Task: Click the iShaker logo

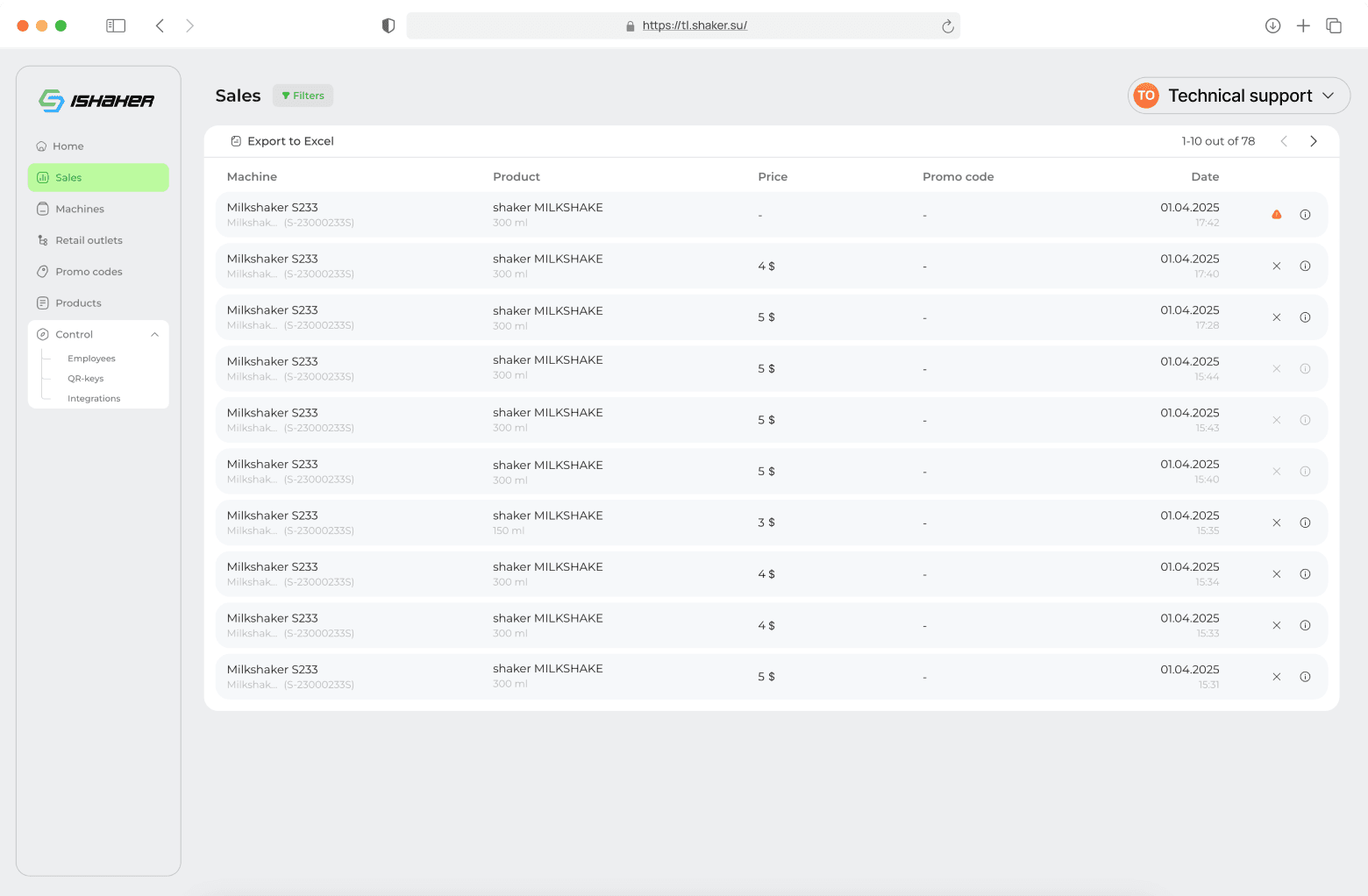Action: pyautogui.click(x=96, y=101)
